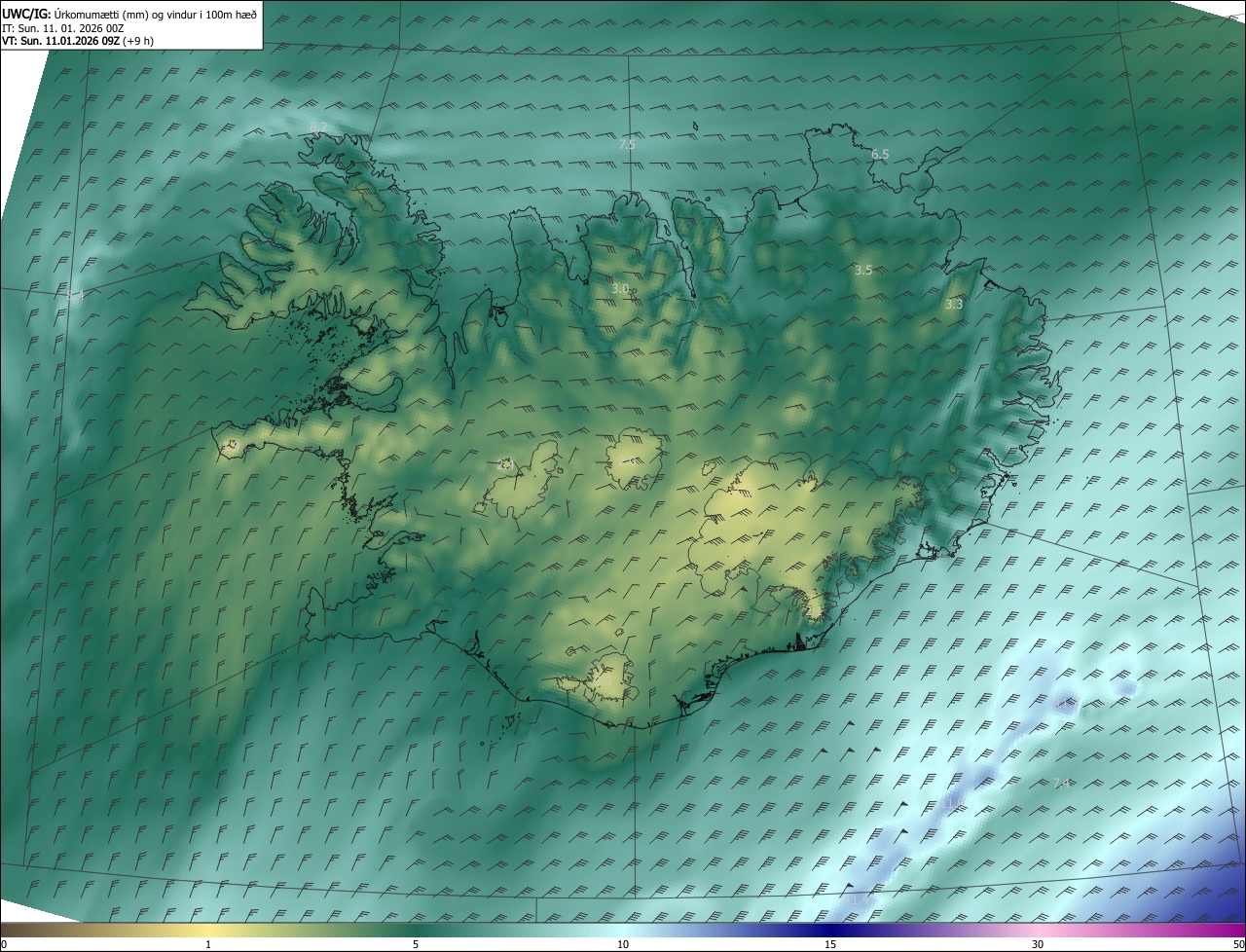Click the '7.4' value label in the southeast sea
The height and width of the screenshot is (952, 1246).
point(1062,783)
